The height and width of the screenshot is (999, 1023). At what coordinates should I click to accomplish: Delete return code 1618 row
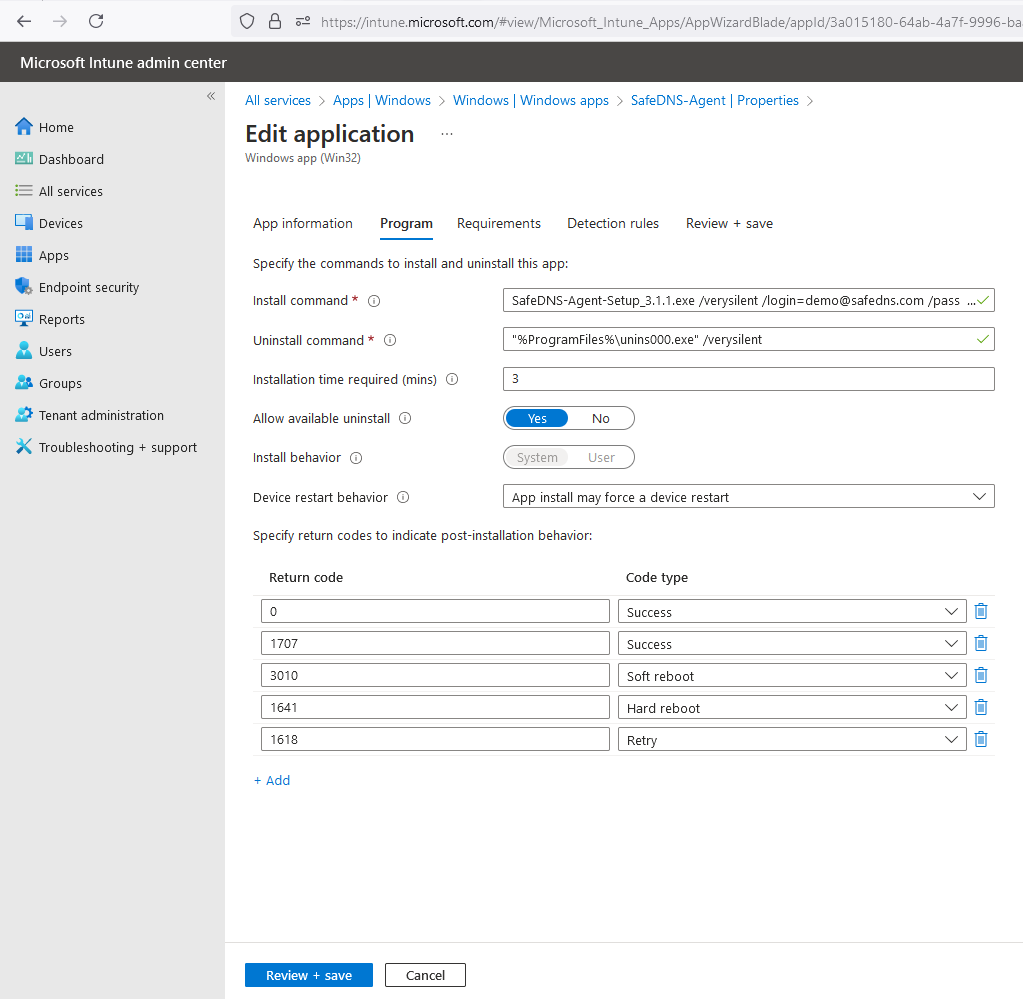pyautogui.click(x=981, y=739)
